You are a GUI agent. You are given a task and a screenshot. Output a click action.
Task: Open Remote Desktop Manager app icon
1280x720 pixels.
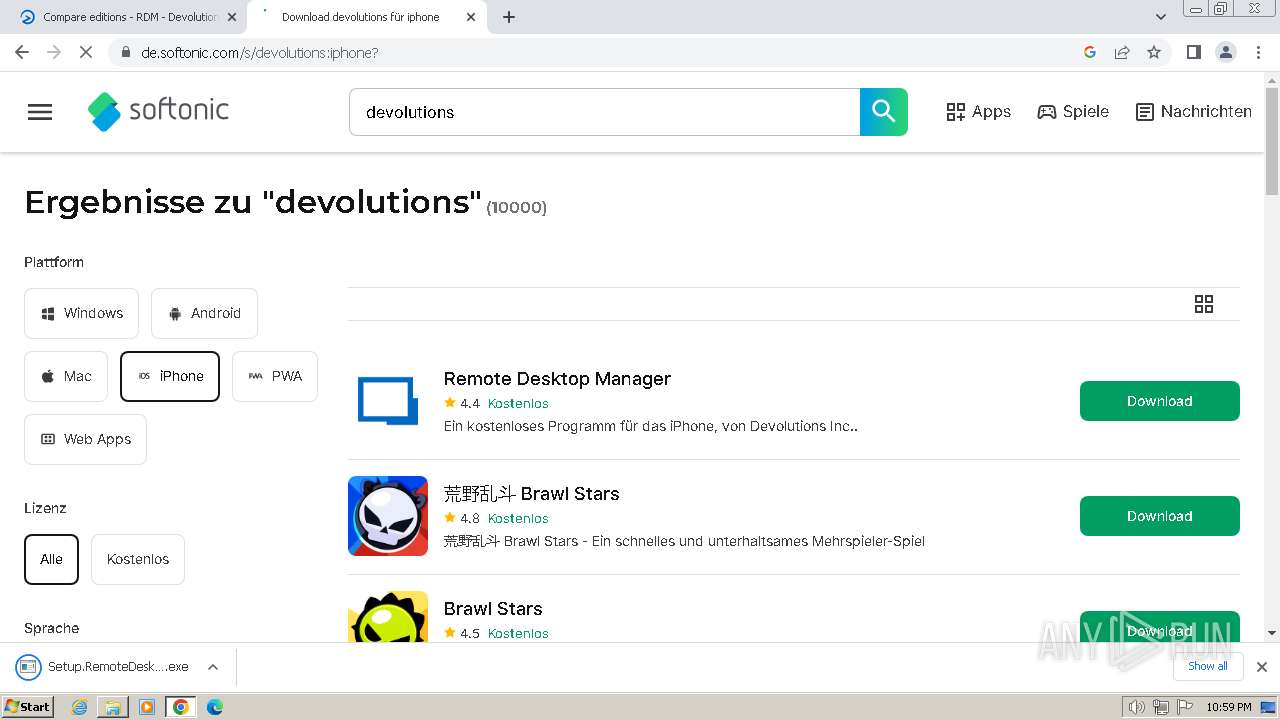(388, 401)
